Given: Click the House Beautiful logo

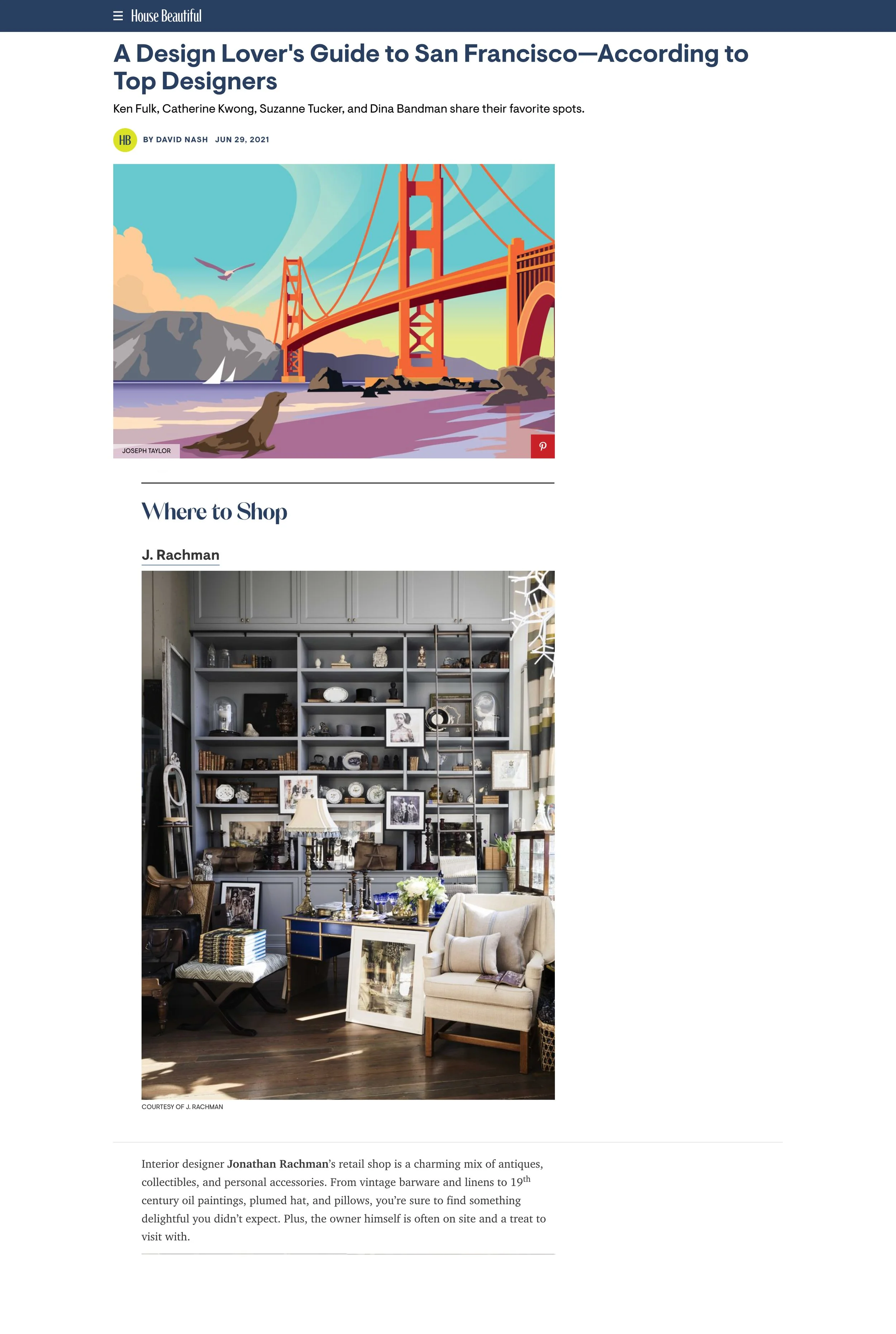Looking at the screenshot, I should [x=166, y=16].
